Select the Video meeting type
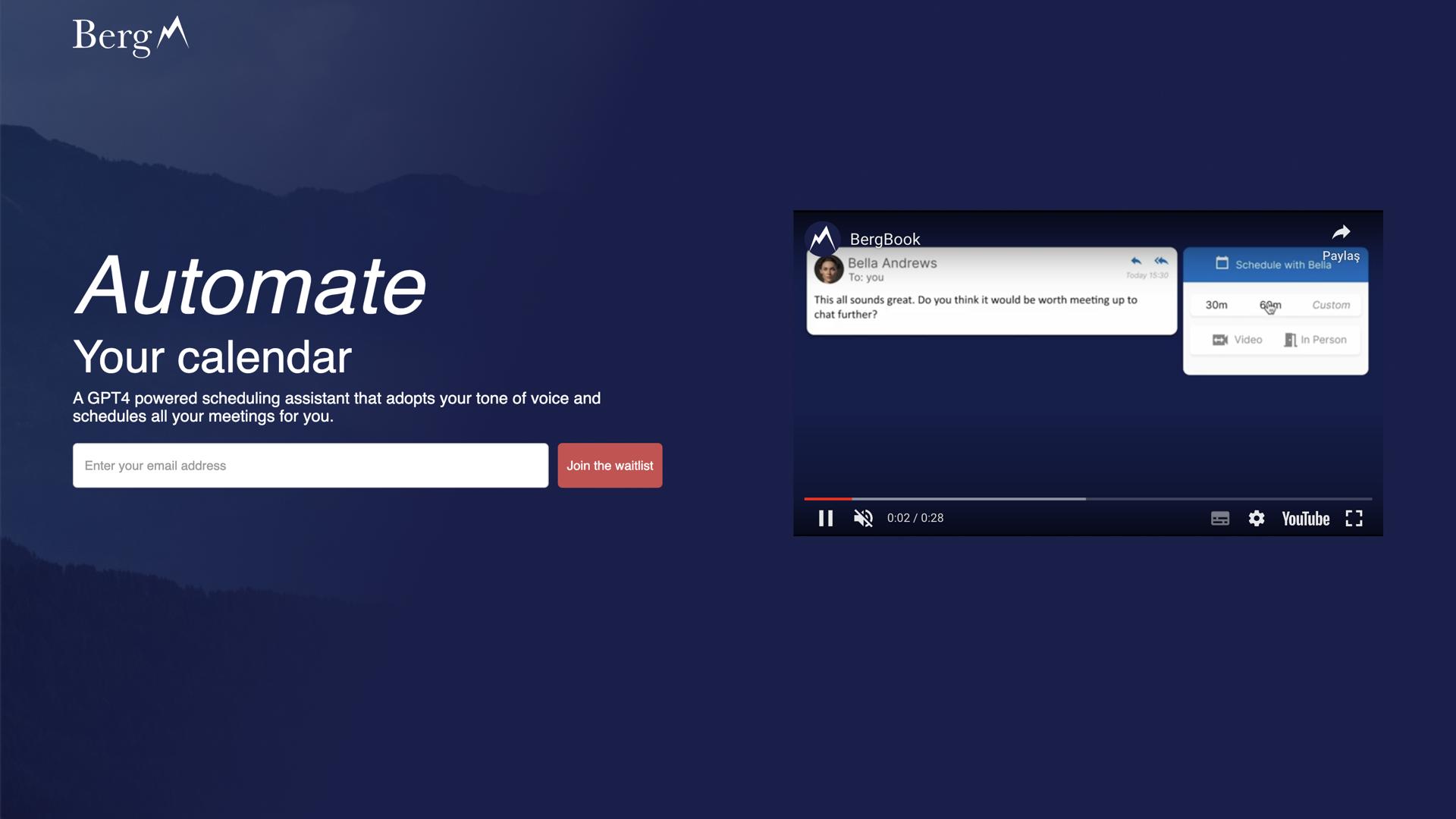Viewport: 1456px width, 819px height. (x=1238, y=340)
